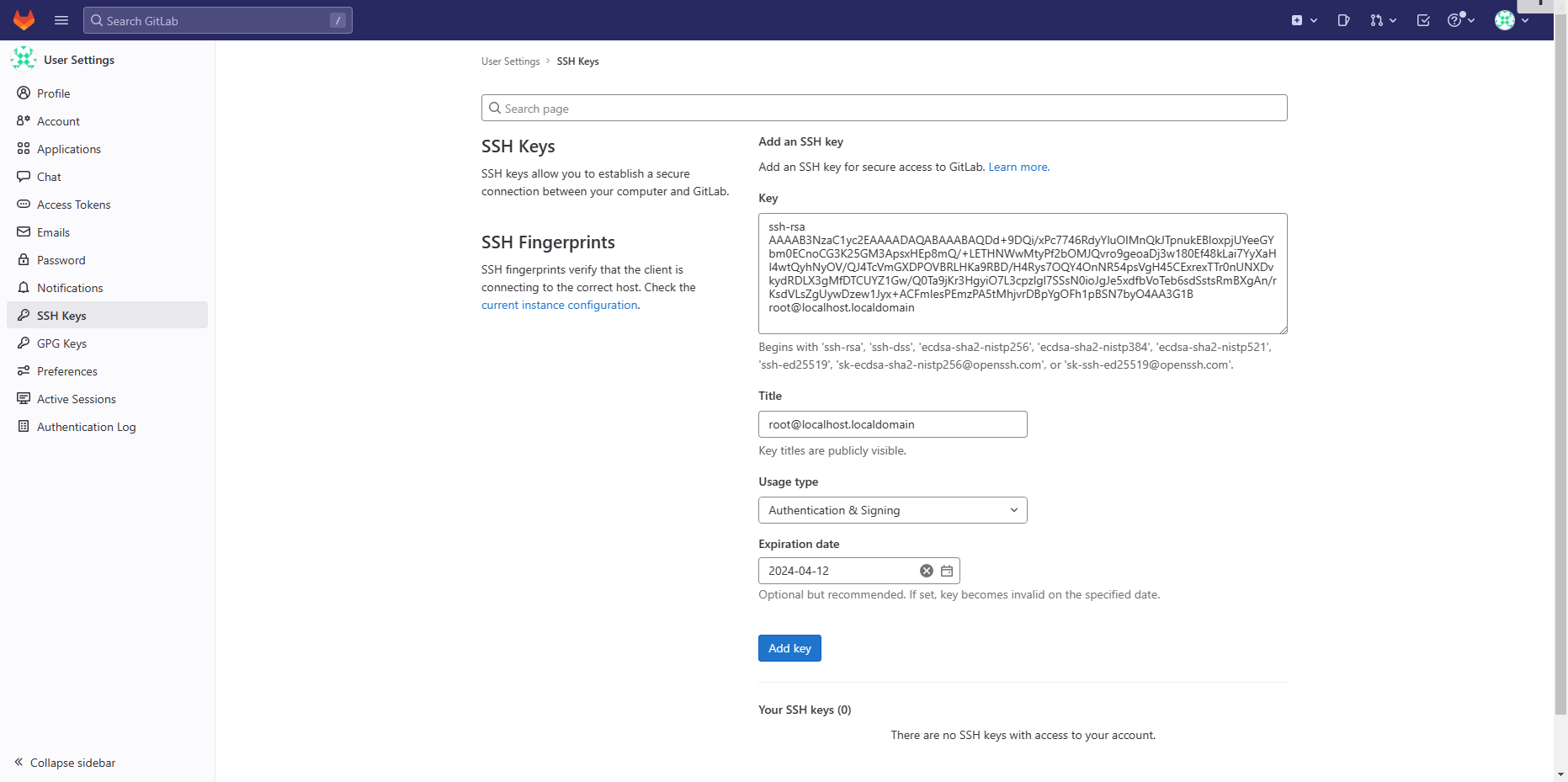
Task: Navigate to GPG Keys settings
Action: coord(61,343)
